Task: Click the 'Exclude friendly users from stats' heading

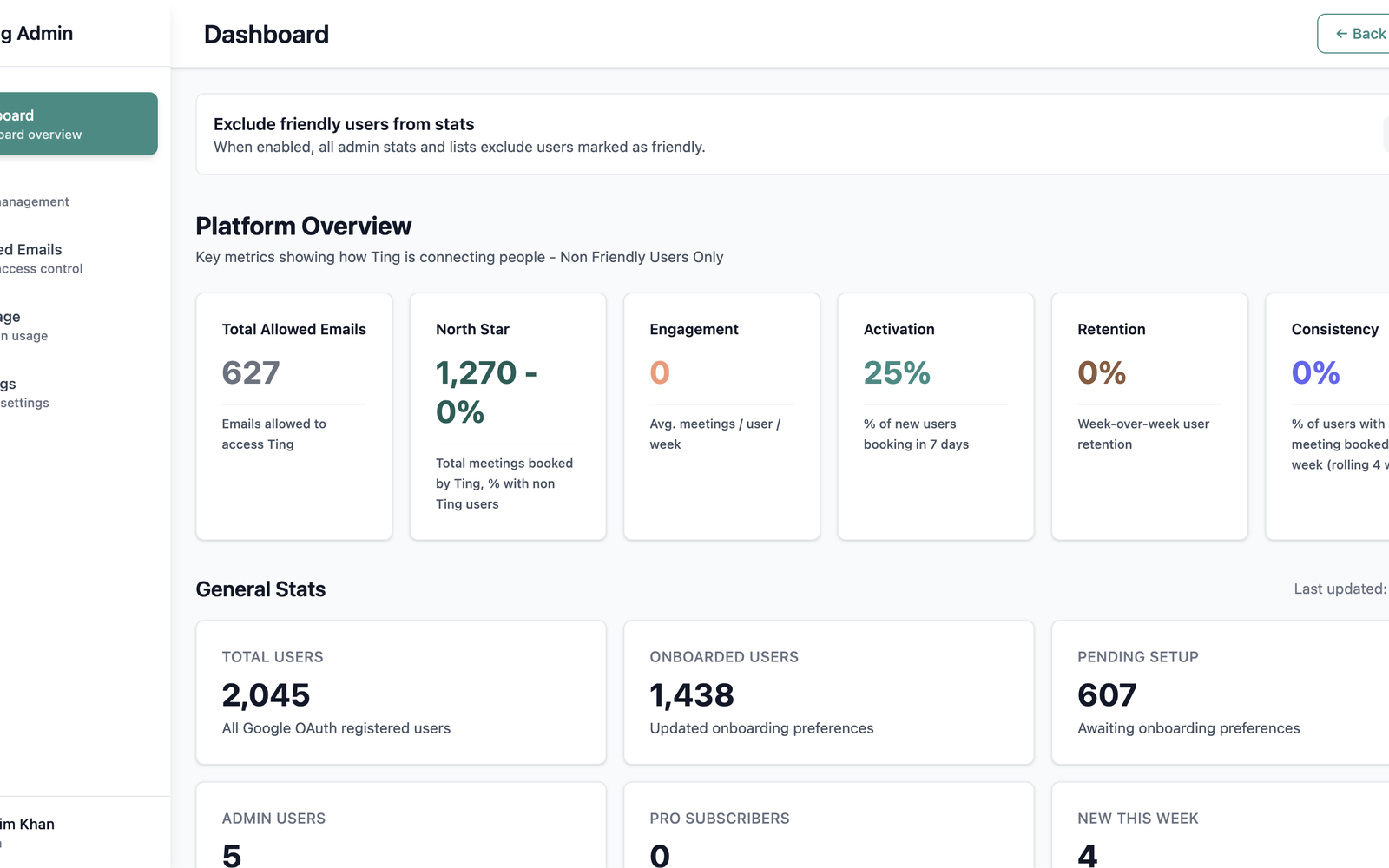Action: 344,124
